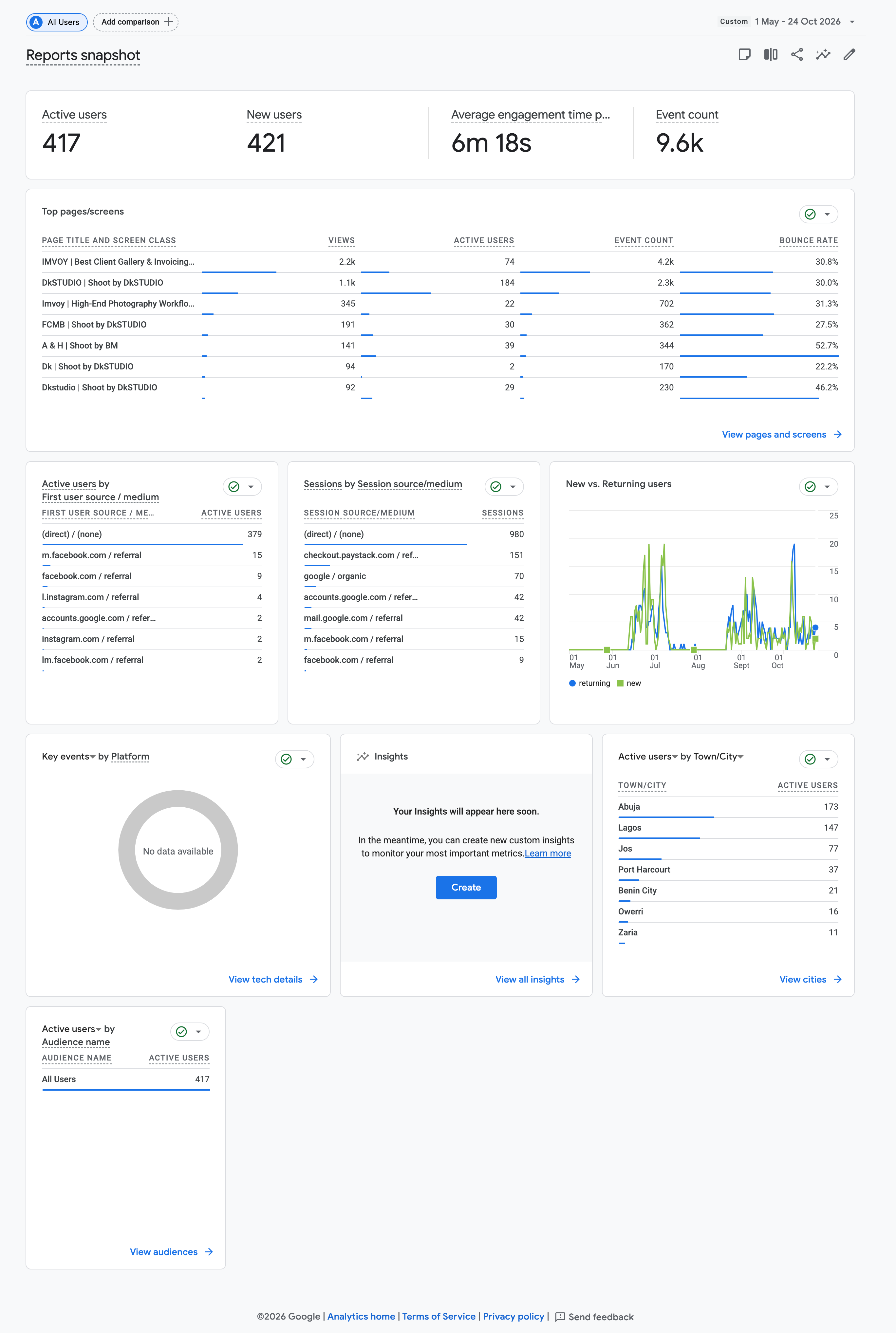
Task: Click the No data available donut chart
Action: point(178,851)
